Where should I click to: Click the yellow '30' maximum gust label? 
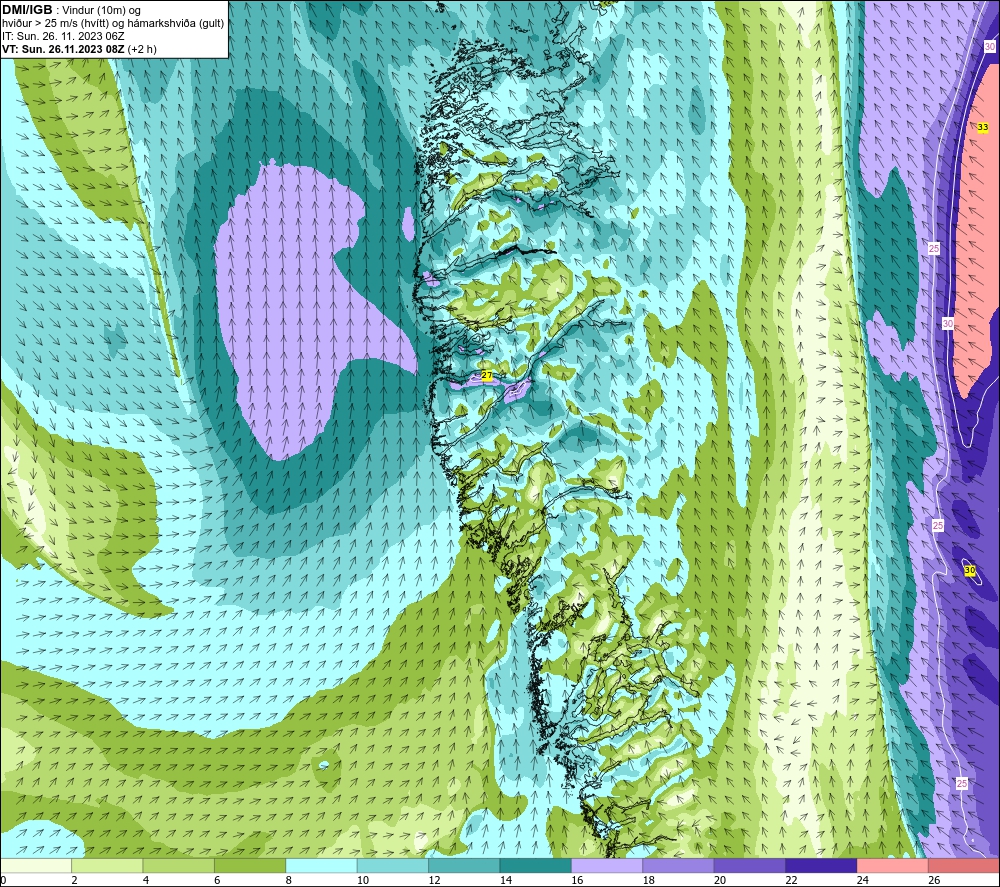point(969,570)
